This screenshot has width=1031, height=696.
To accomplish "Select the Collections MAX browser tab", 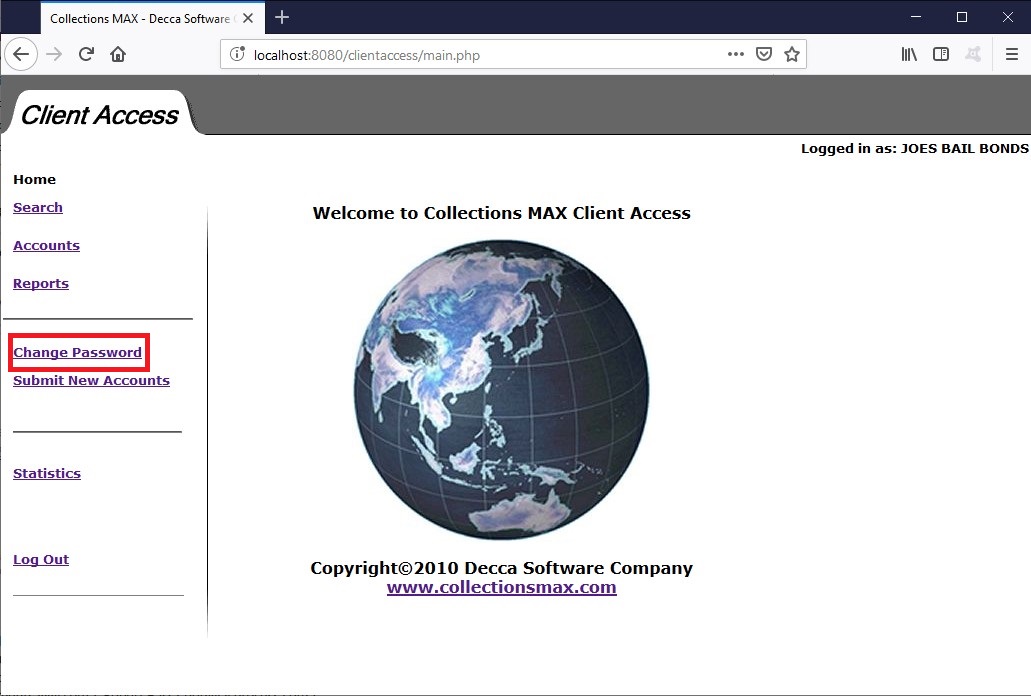I will (153, 18).
